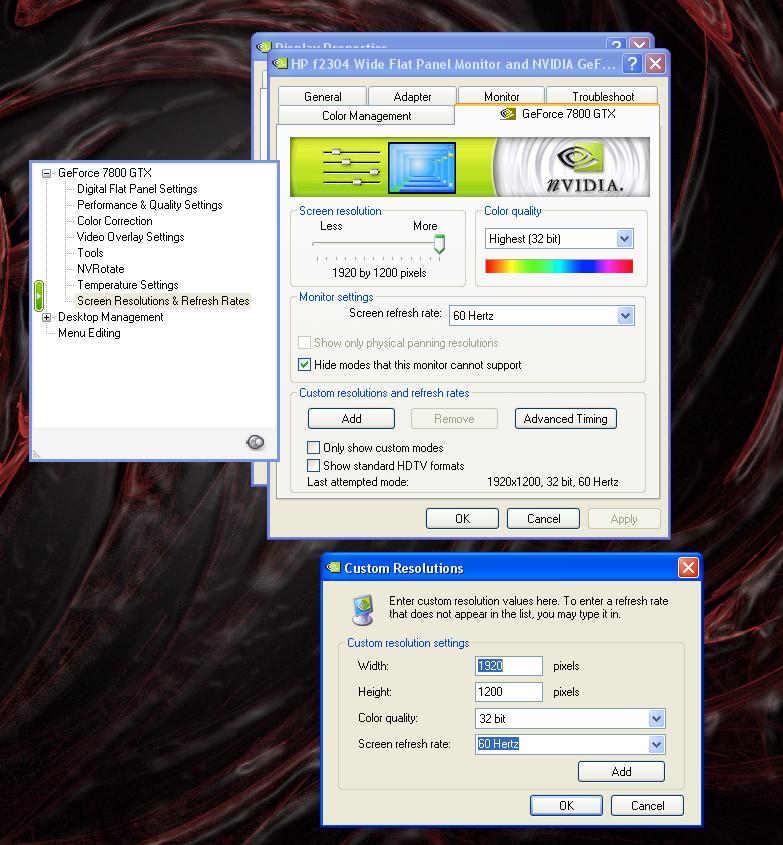Image resolution: width=783 pixels, height=845 pixels.
Task: Uncheck Hide modes that this monitor cannot support
Action: coord(304,365)
